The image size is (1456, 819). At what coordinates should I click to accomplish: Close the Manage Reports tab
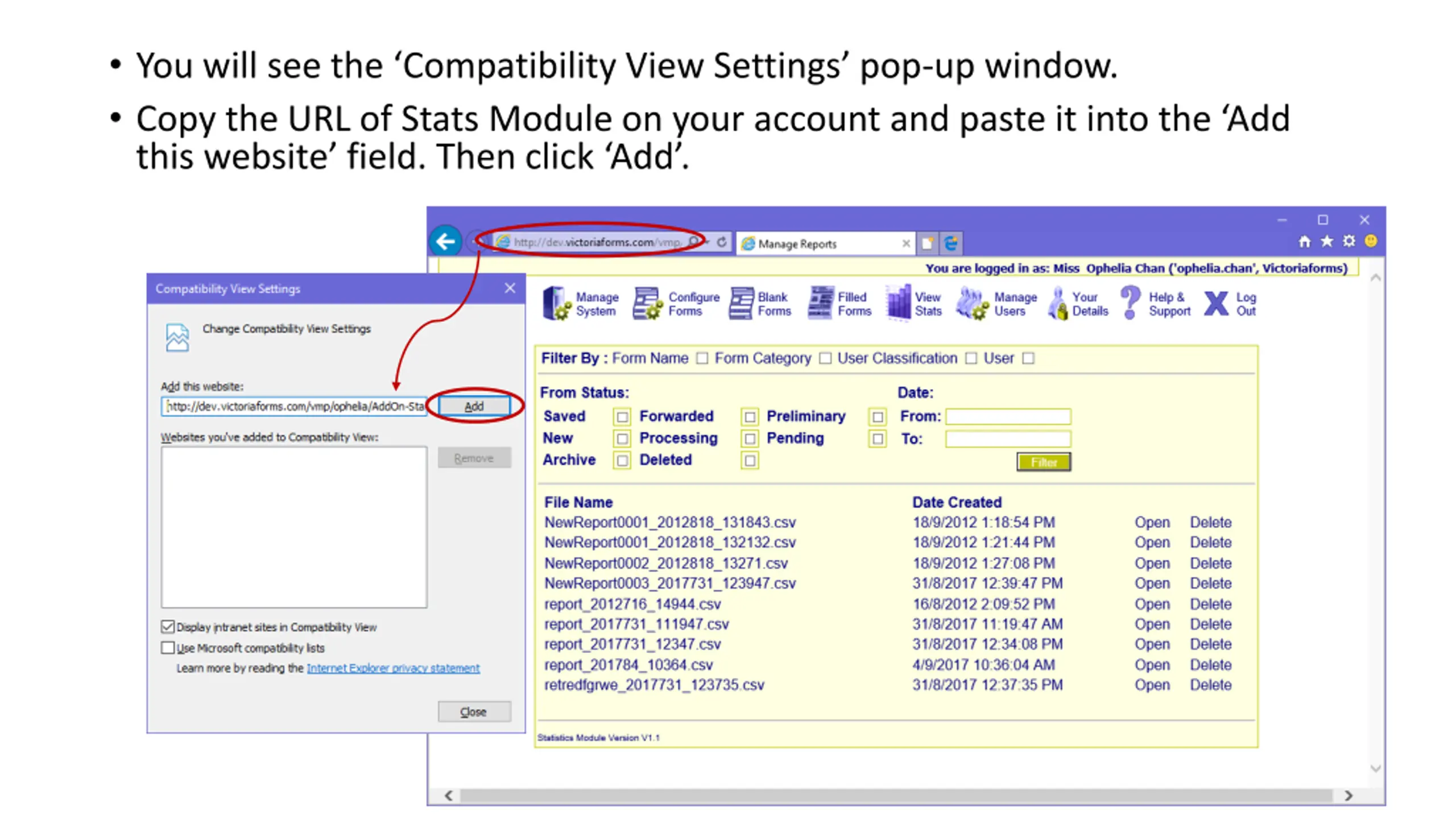906,244
